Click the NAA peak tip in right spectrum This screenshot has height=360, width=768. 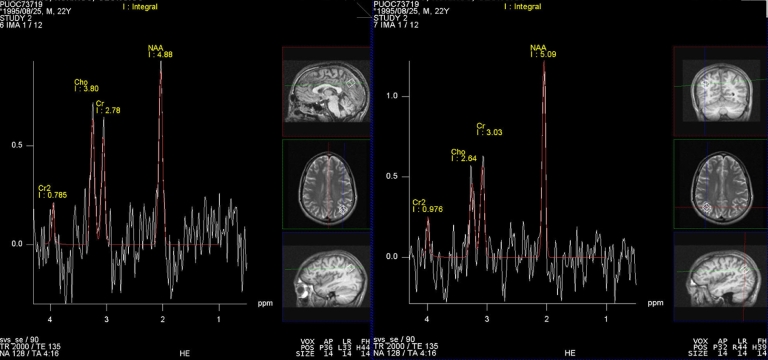(544, 62)
